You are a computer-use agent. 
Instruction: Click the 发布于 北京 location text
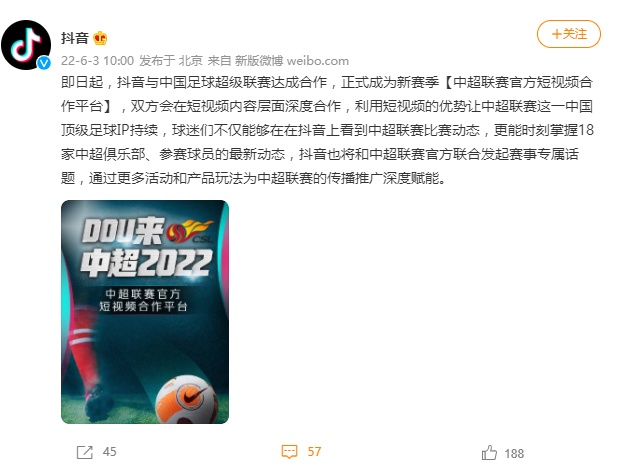point(171,61)
